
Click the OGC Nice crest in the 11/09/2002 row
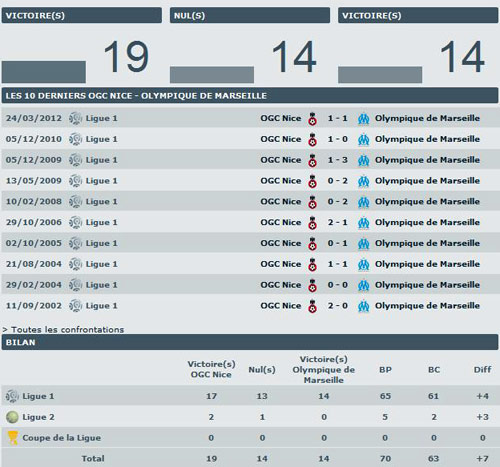(312, 306)
